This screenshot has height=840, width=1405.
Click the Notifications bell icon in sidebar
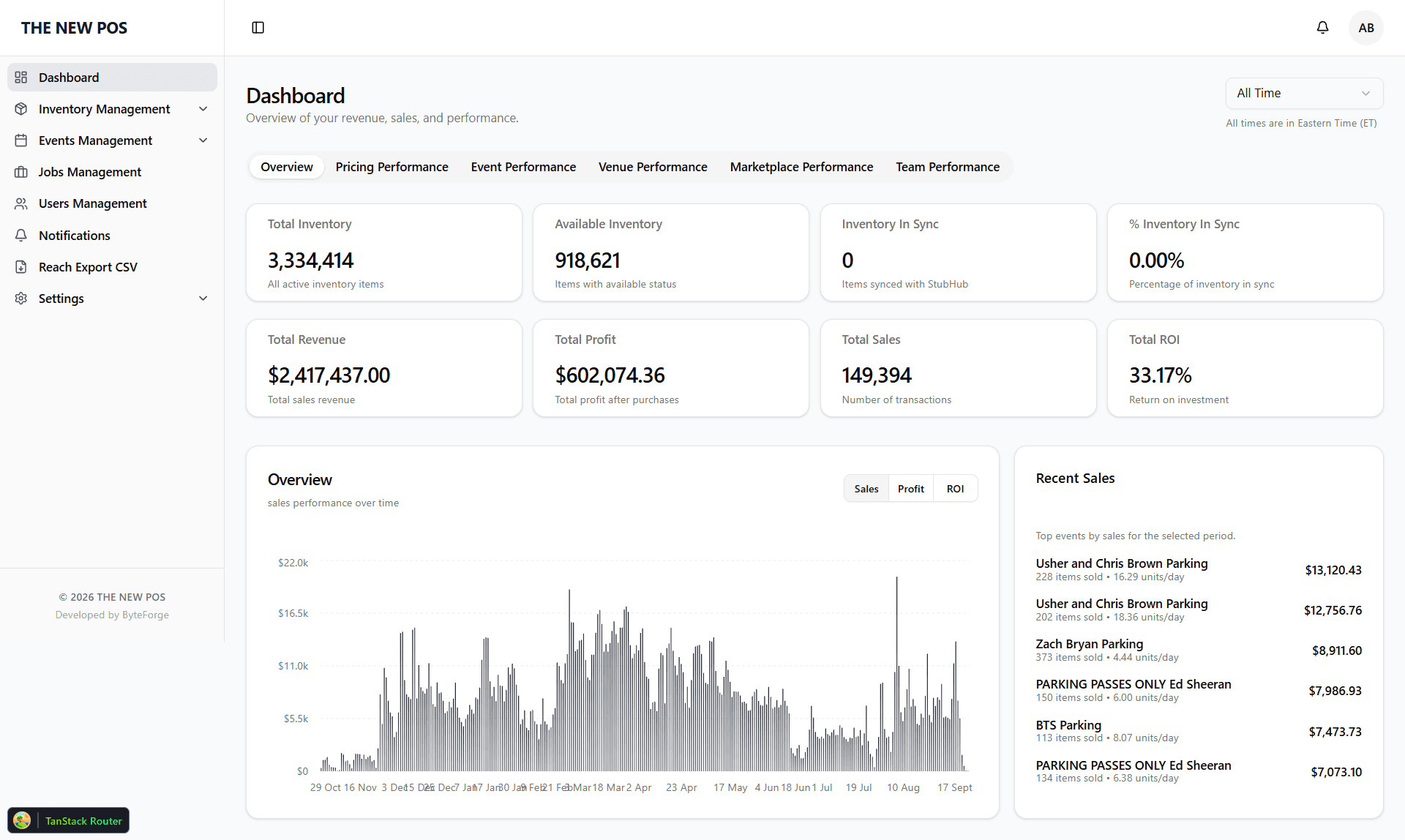21,236
